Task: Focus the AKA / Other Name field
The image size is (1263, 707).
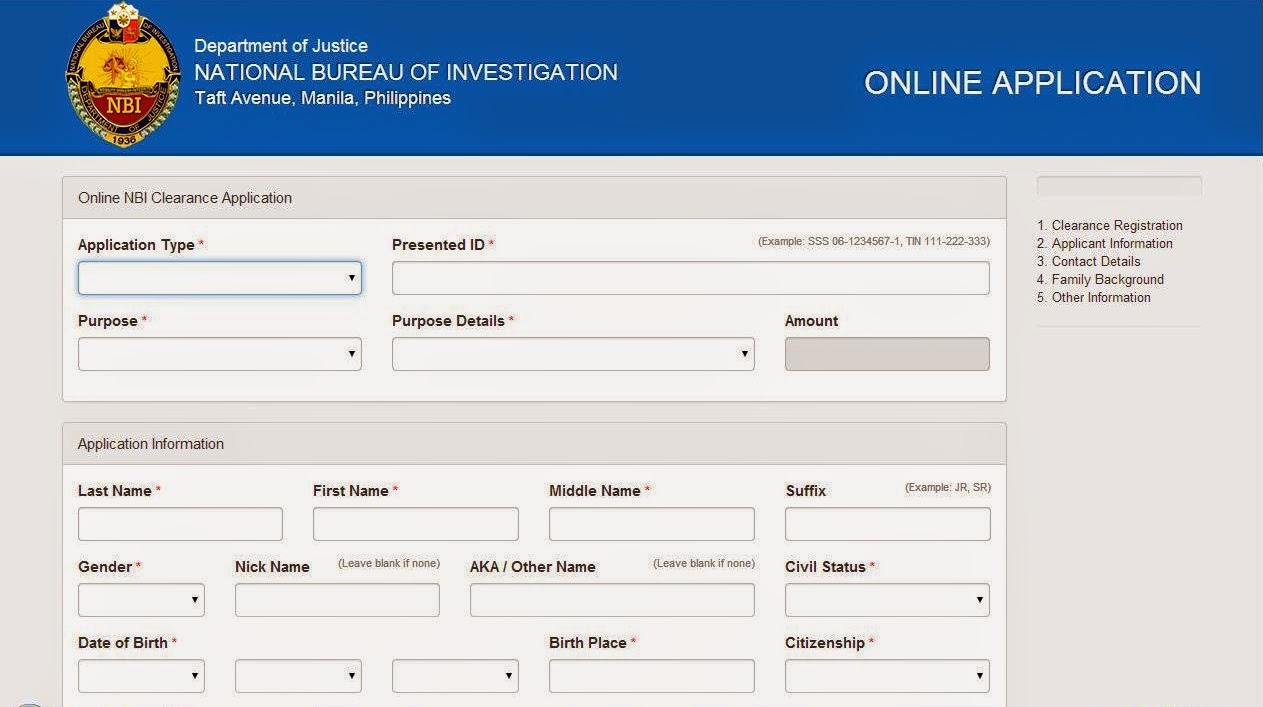Action: [x=612, y=600]
